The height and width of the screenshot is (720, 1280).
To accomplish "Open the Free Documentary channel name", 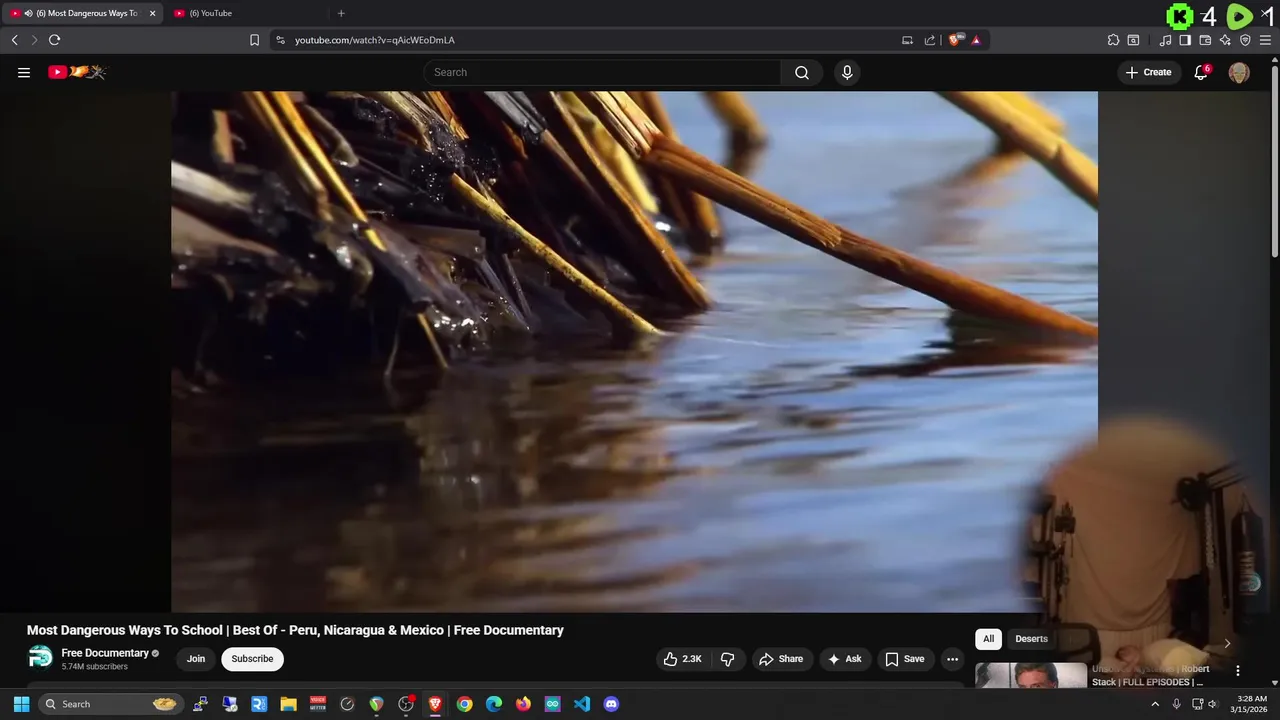I will click(x=105, y=653).
